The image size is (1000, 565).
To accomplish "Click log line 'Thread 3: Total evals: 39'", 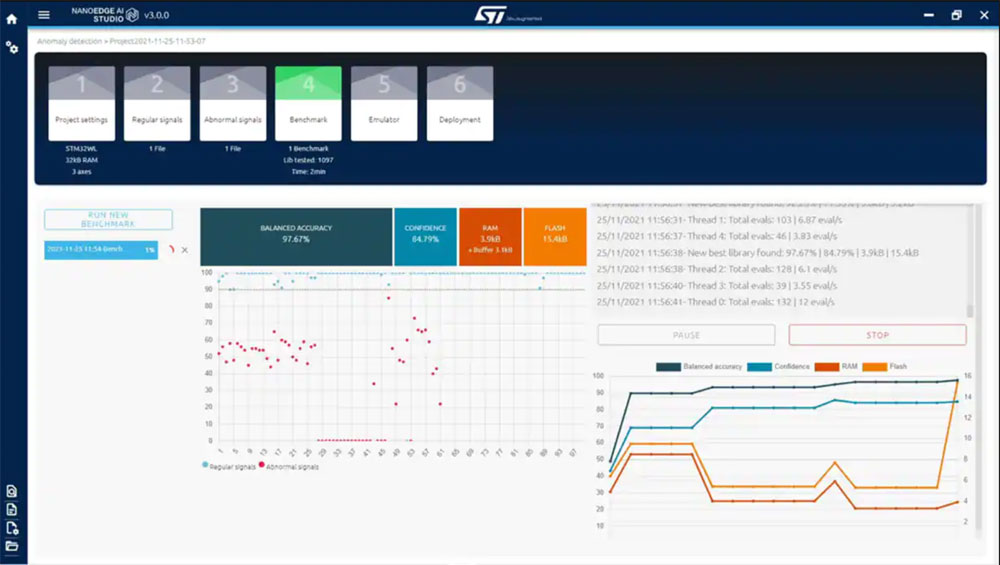I will pyautogui.click(x=717, y=286).
